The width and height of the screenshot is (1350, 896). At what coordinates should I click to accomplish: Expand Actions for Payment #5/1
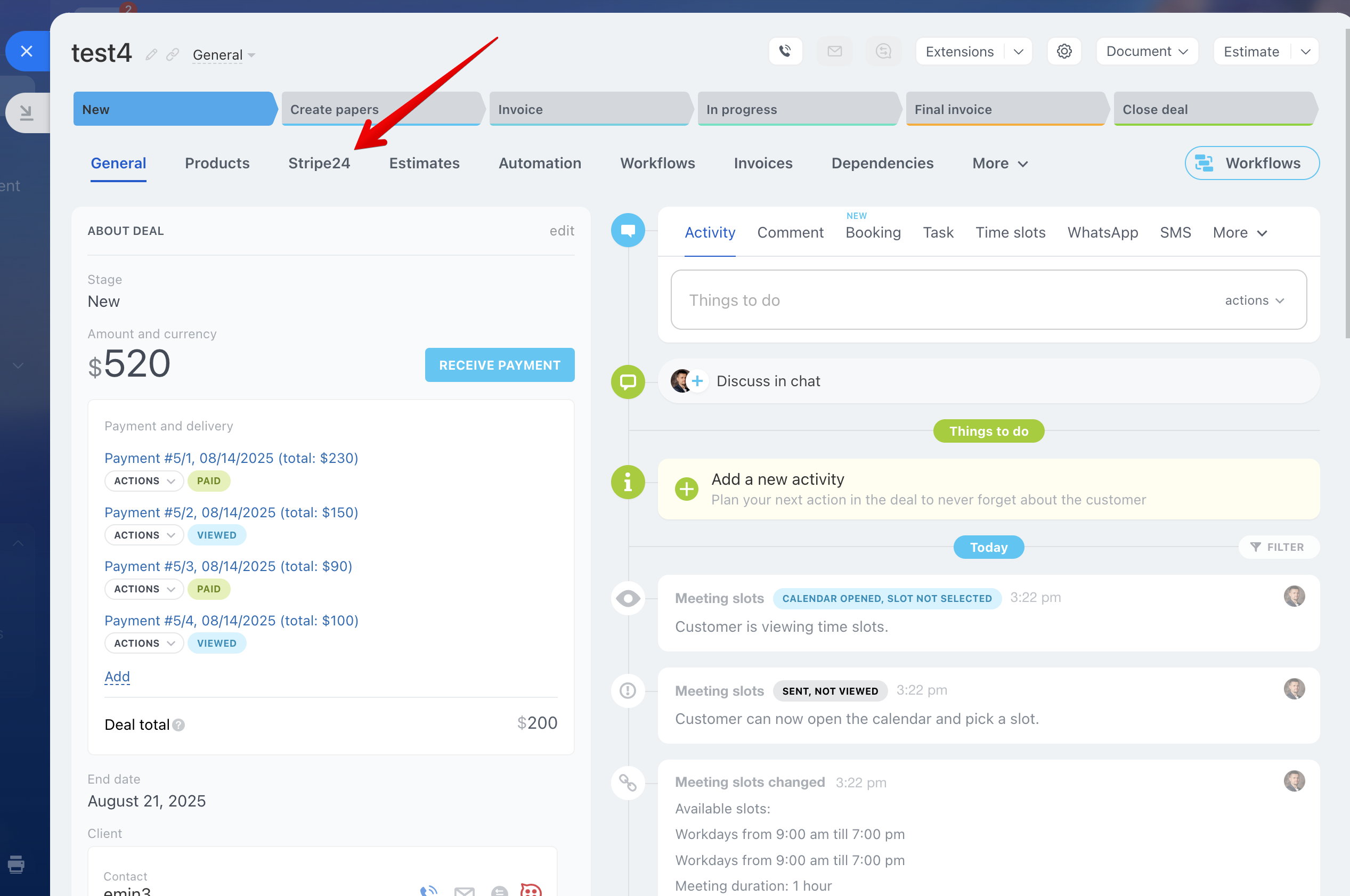[144, 481]
